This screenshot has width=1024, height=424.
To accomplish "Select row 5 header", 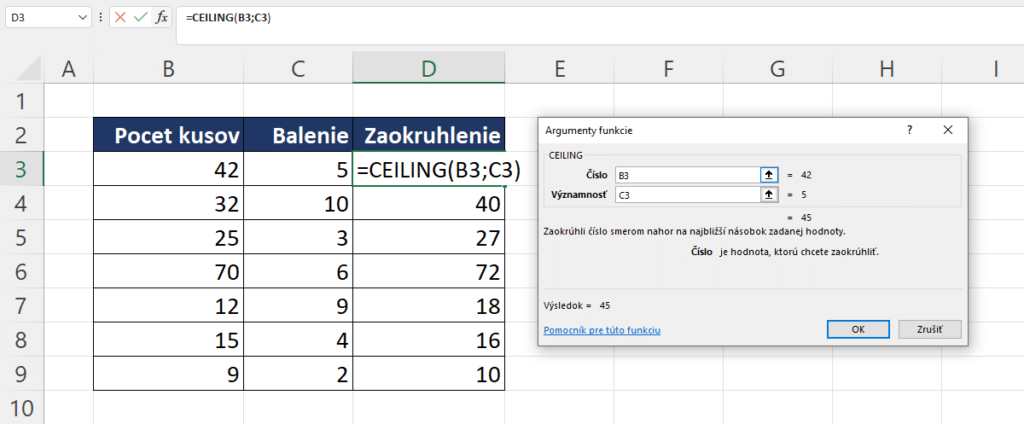I will pyautogui.click(x=22, y=236).
